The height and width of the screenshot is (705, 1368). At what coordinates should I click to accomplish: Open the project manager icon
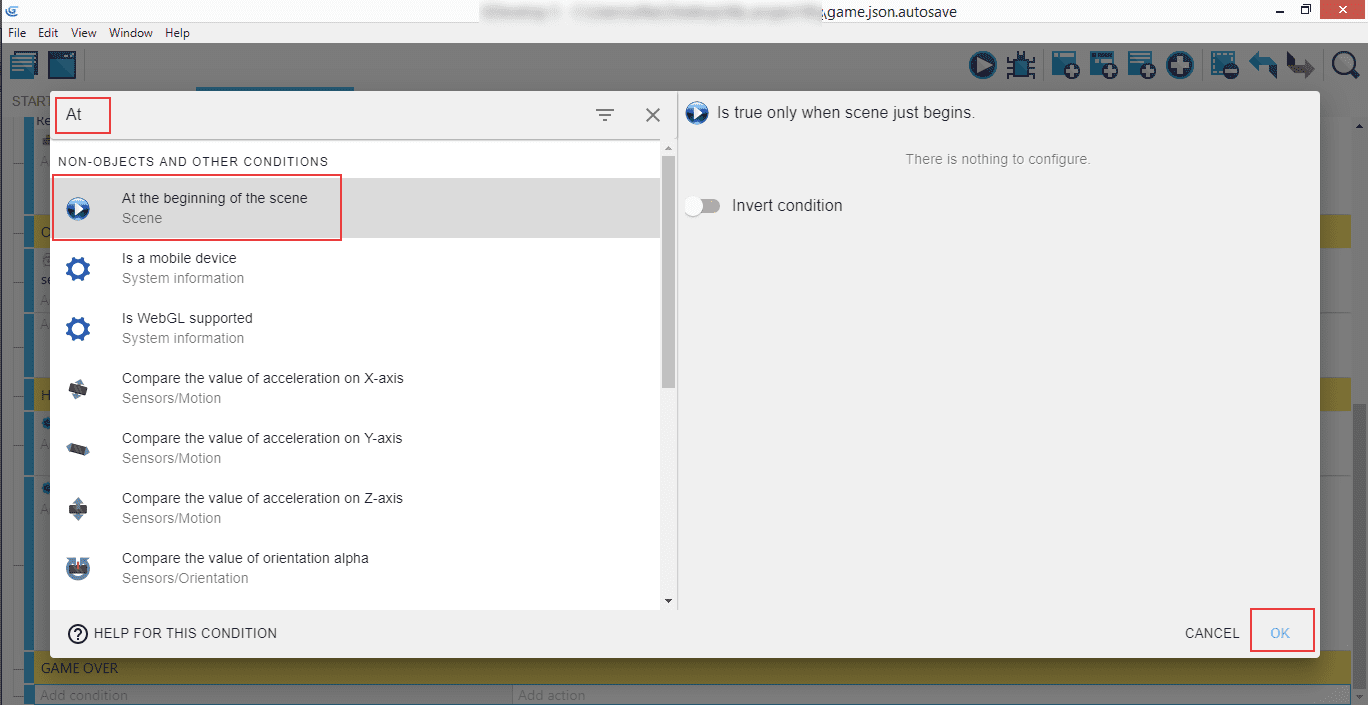[x=24, y=66]
